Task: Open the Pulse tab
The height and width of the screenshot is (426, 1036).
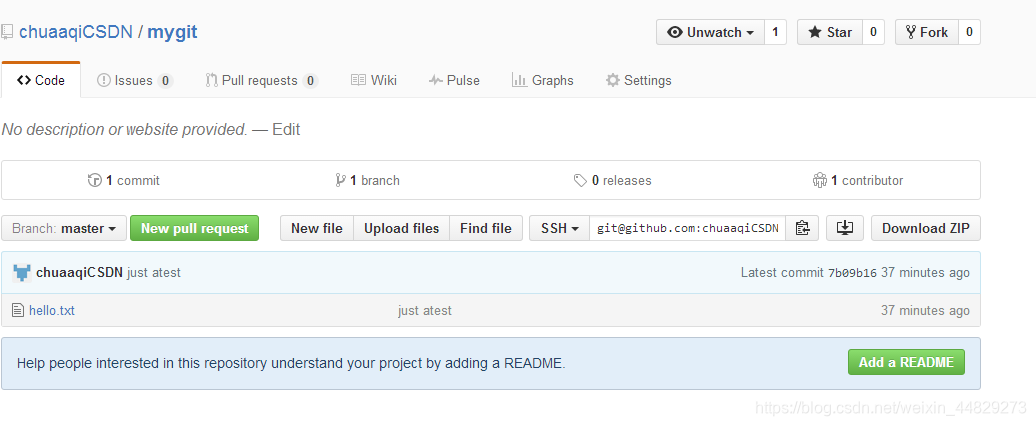Action: coord(454,81)
